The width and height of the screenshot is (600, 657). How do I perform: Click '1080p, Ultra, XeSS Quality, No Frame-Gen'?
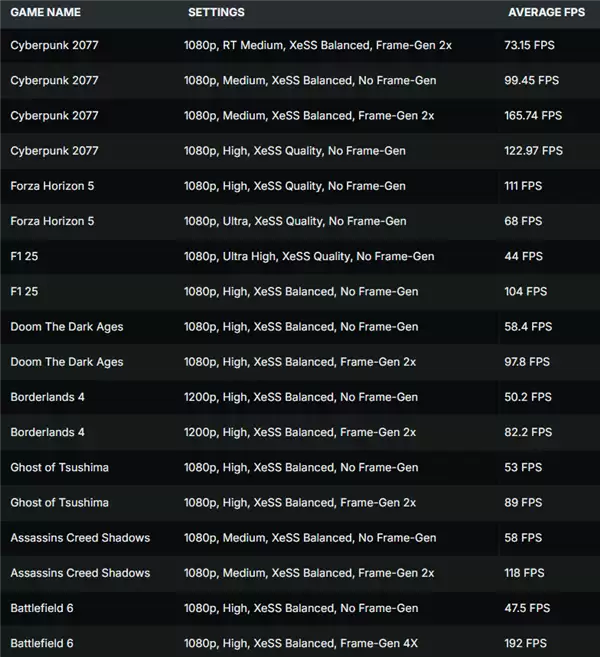tap(295, 221)
